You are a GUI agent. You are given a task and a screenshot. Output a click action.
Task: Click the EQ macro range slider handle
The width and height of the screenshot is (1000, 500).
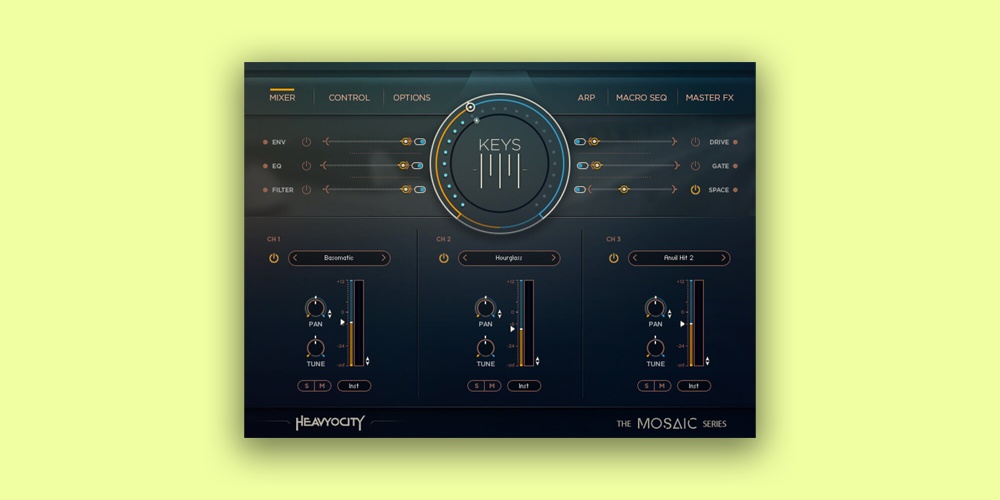click(x=403, y=165)
